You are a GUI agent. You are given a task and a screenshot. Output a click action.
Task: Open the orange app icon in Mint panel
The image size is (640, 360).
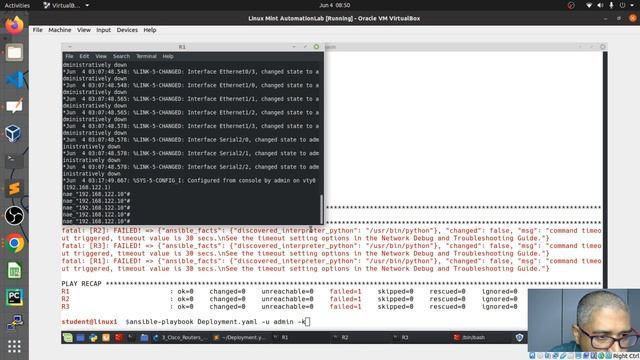pos(106,338)
